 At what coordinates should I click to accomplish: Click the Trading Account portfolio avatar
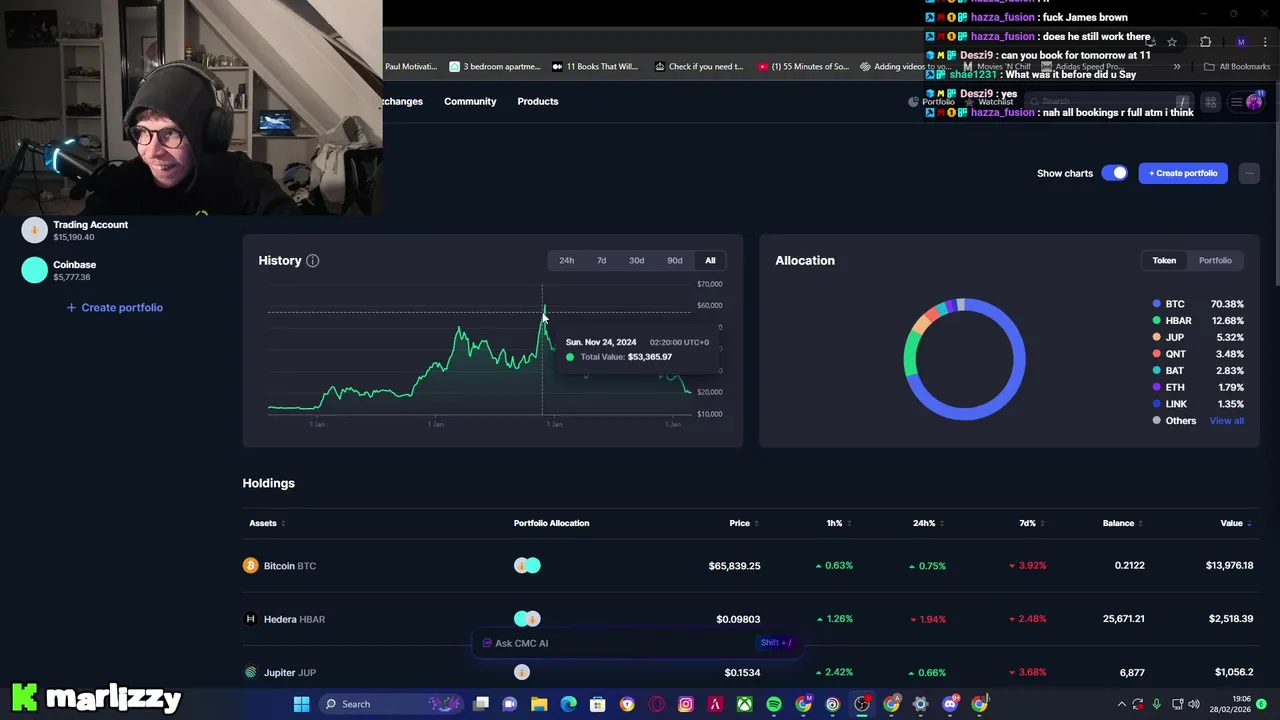35,230
